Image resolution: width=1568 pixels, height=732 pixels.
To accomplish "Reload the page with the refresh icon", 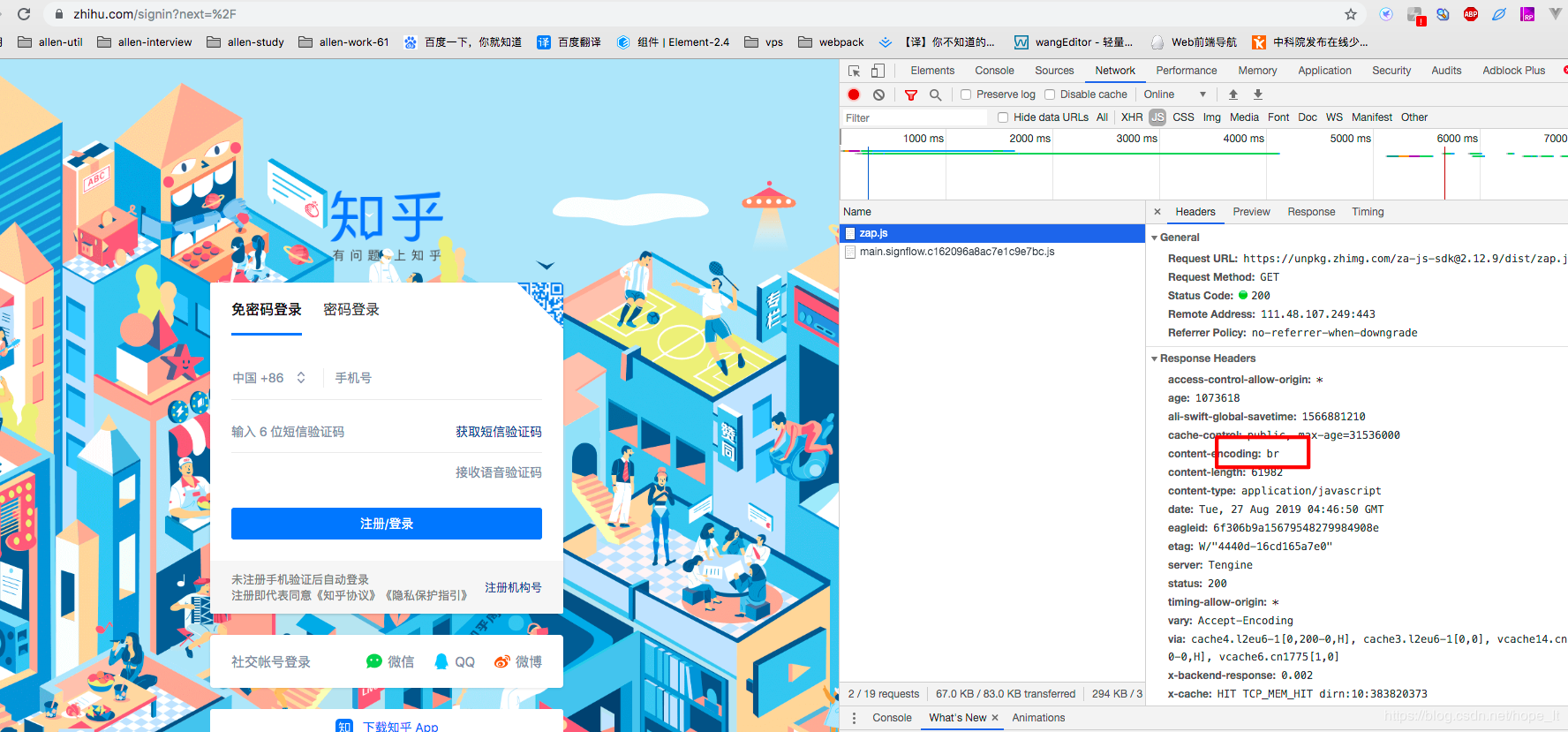I will [x=24, y=14].
